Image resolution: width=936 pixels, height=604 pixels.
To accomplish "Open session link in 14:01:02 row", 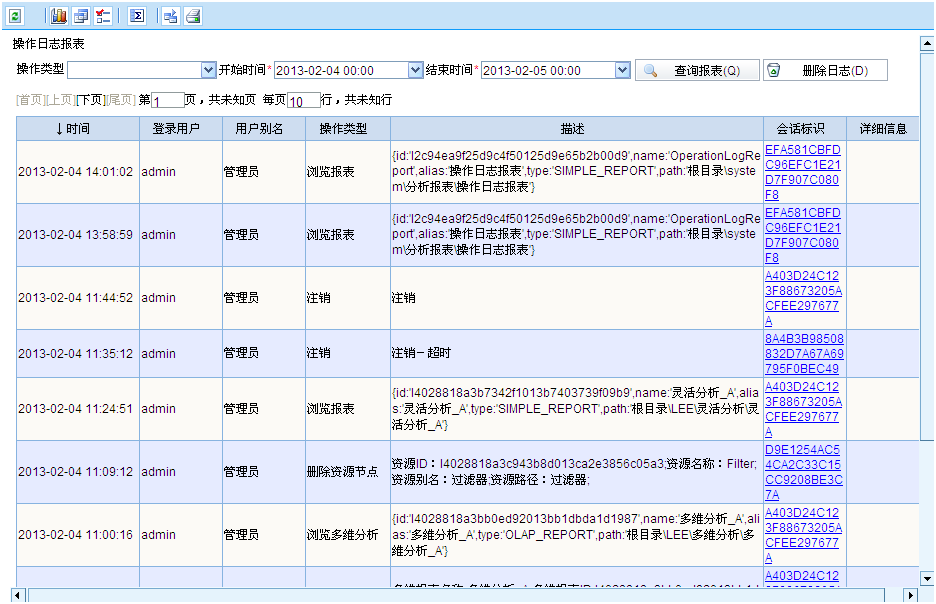I will (803, 172).
